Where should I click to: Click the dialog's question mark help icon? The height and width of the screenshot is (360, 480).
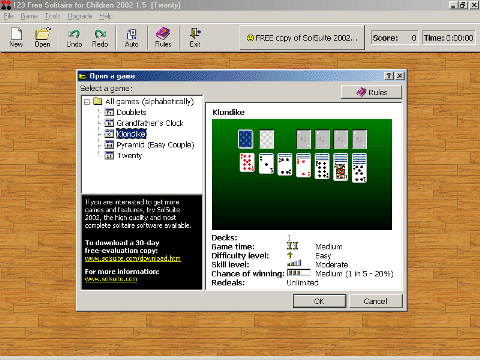point(389,76)
